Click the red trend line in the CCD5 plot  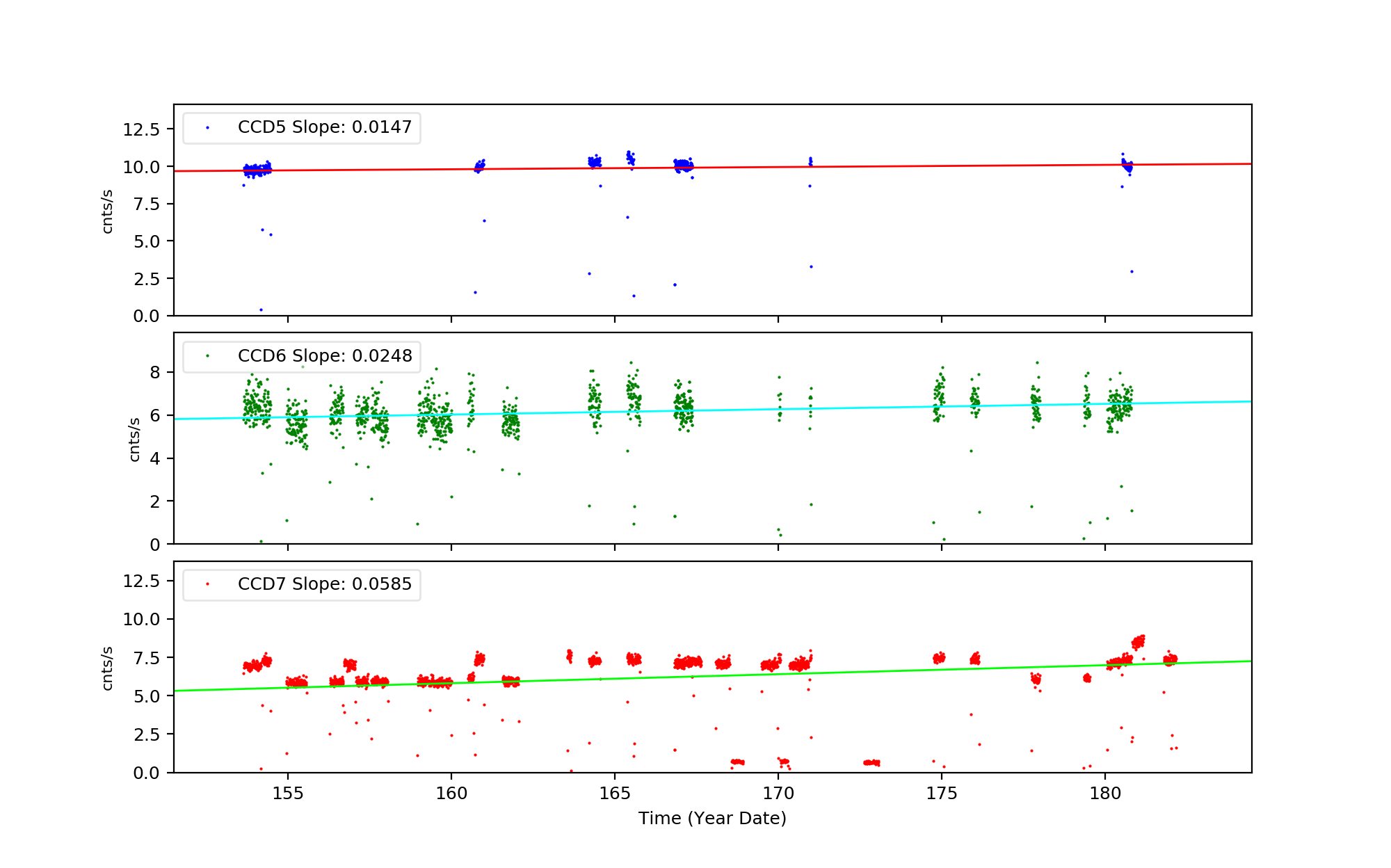pos(904,166)
